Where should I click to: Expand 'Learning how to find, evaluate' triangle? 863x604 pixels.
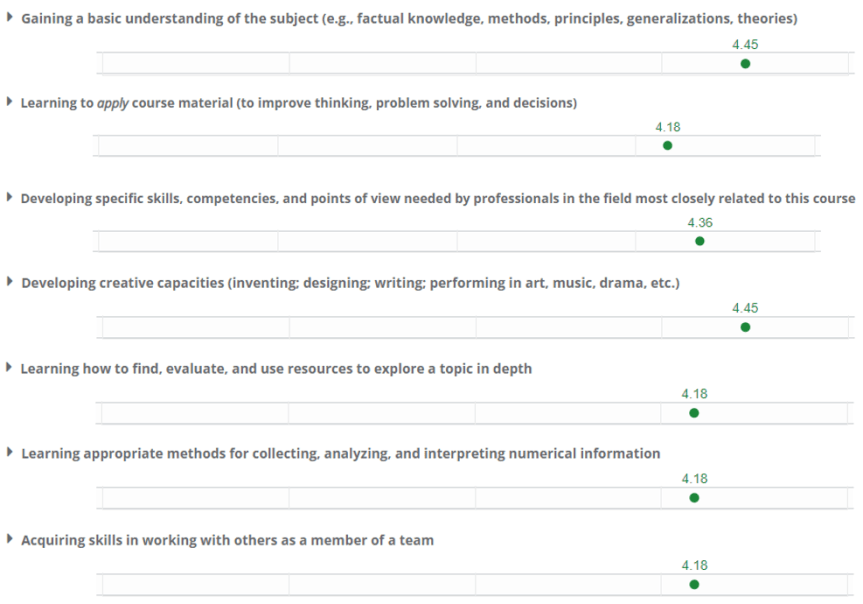[x=10, y=368]
